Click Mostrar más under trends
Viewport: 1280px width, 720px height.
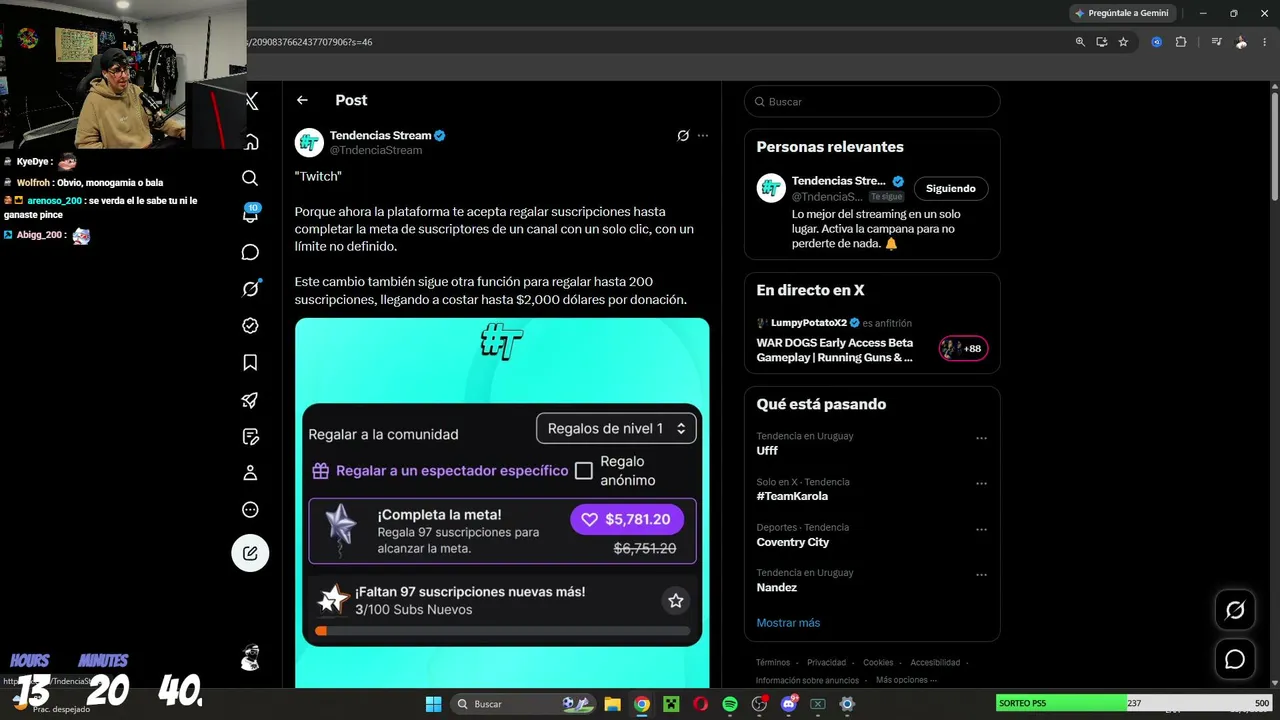point(788,623)
